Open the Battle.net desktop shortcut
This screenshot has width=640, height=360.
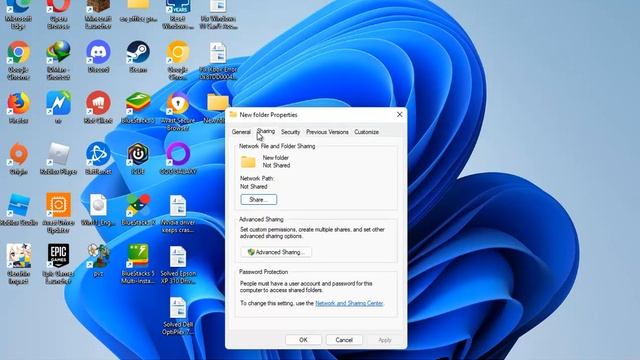(98, 155)
